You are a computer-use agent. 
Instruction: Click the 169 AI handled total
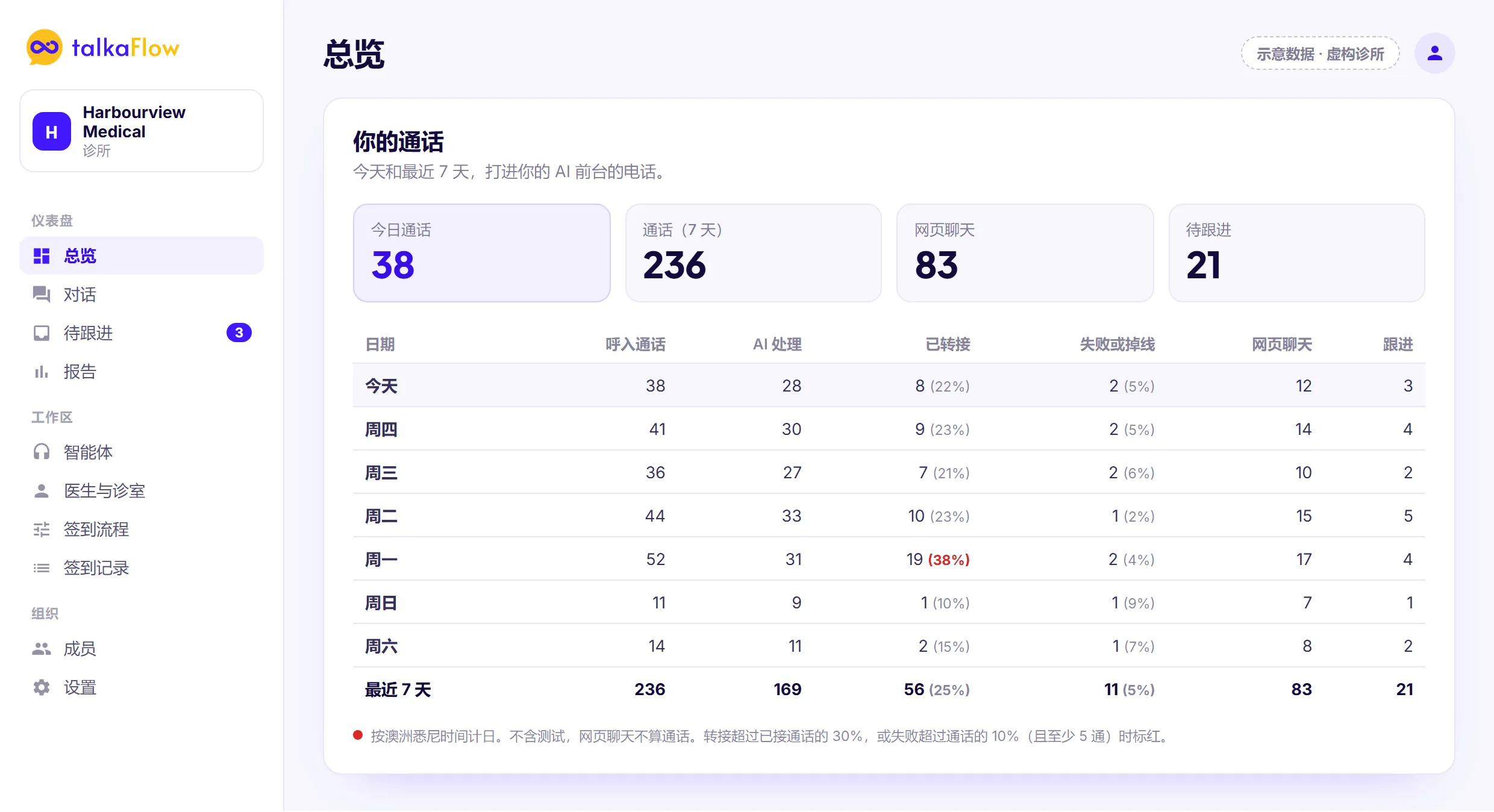(787, 689)
